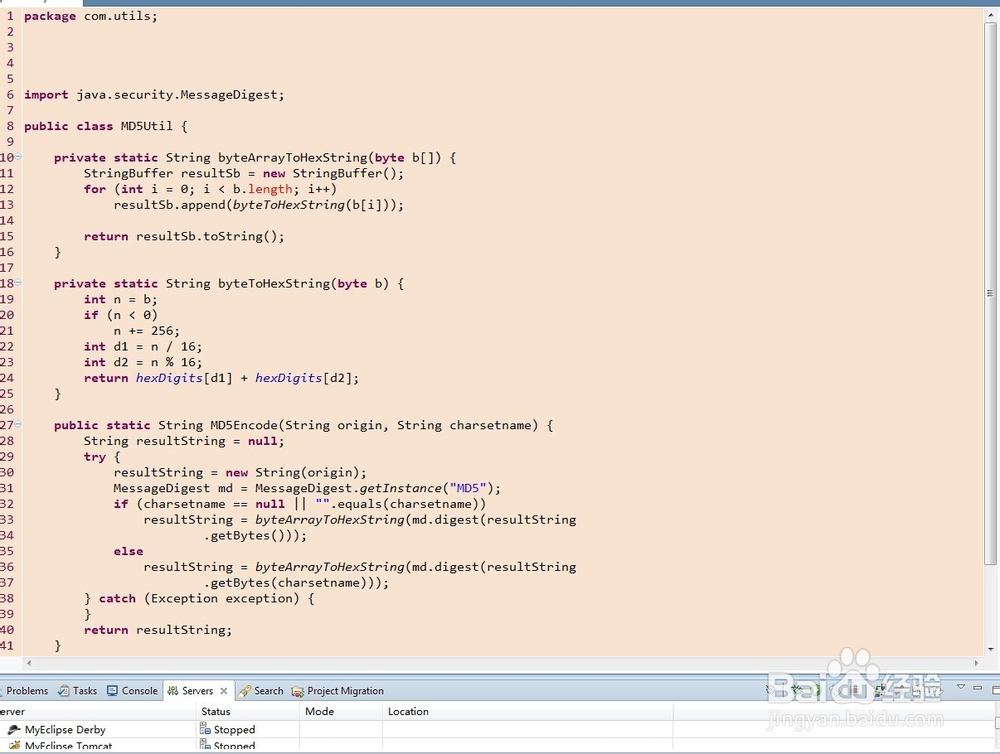This screenshot has width=1000, height=754.
Task: Click 'return resultSb.toString();' line
Action: pos(184,236)
